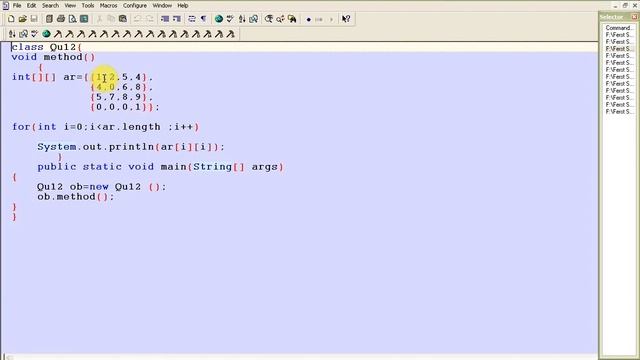Open Print Preview from the toolbar
Image resolution: width=640 pixels, height=360 pixels.
point(72,19)
